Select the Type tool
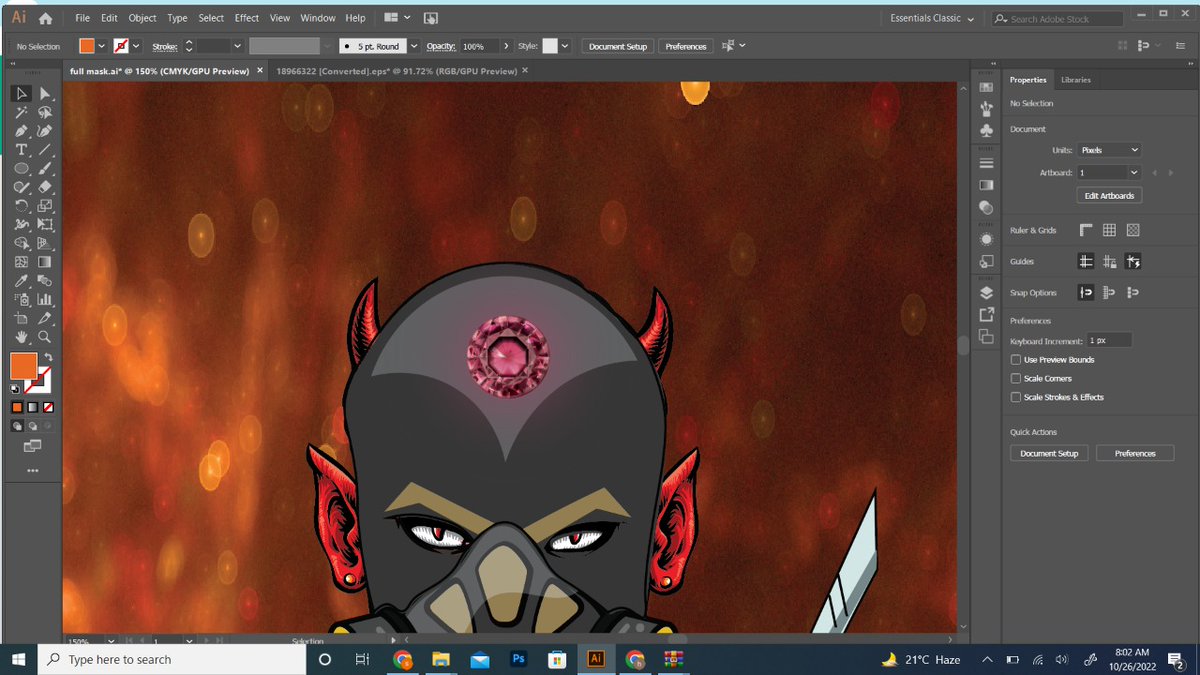 click(x=21, y=150)
